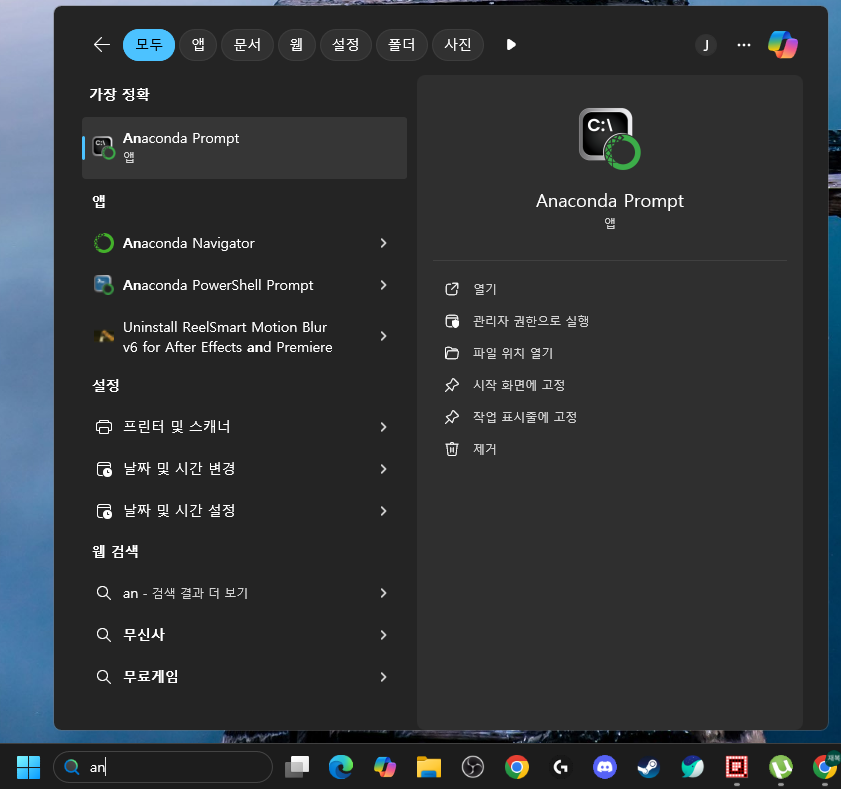Screen dimensions: 841x789
Task: Click the printer icon beside 프린터 및 스캐너
Action: point(104,427)
